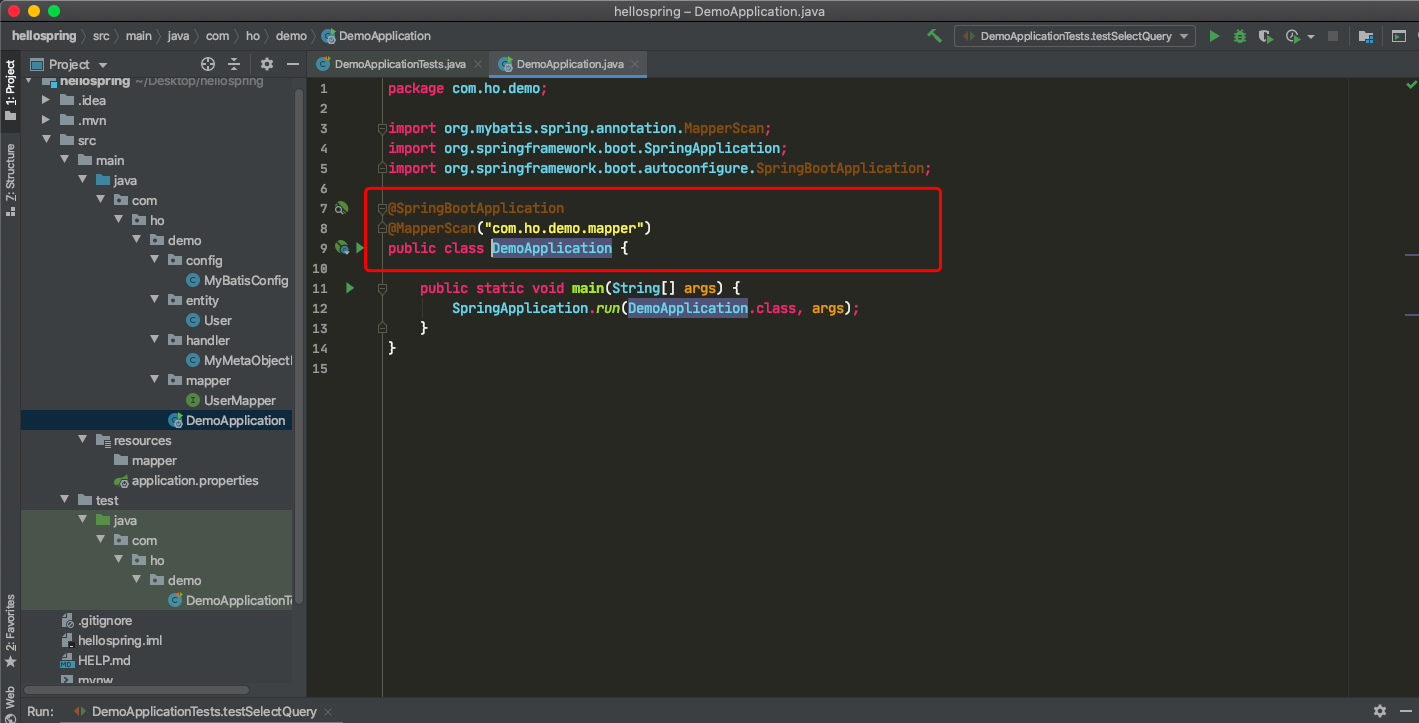The width and height of the screenshot is (1419, 723).
Task: Collapse the resources folder arrow
Action: click(x=82, y=440)
